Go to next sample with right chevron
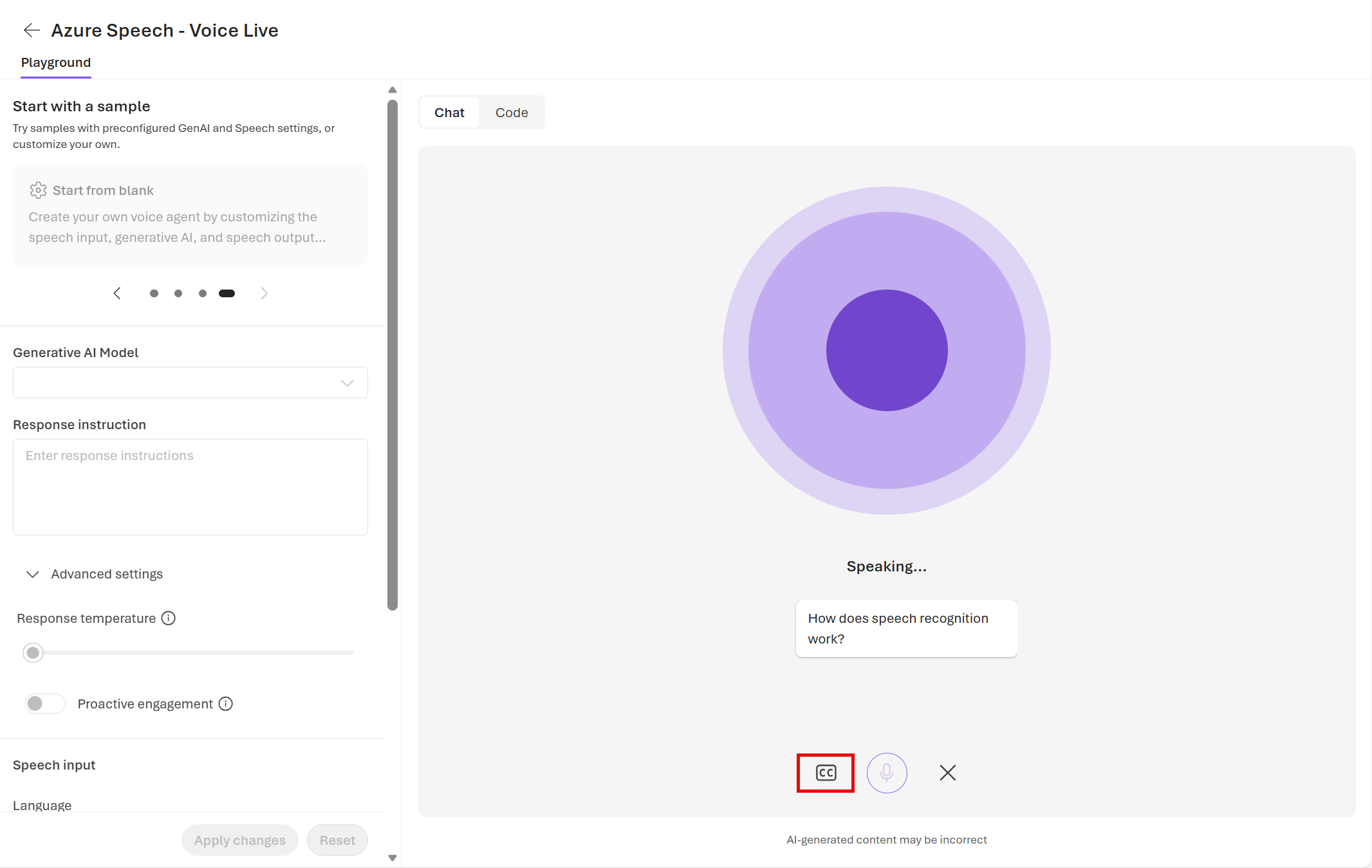The width and height of the screenshot is (1372, 868). (264, 293)
